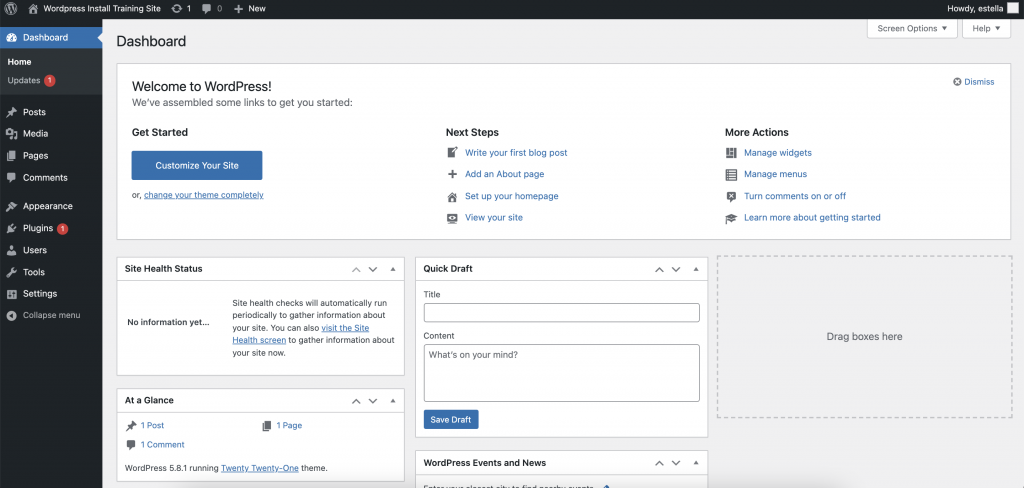This screenshot has width=1024, height=488.
Task: Focus the Quick Draft Title field
Action: coord(562,313)
